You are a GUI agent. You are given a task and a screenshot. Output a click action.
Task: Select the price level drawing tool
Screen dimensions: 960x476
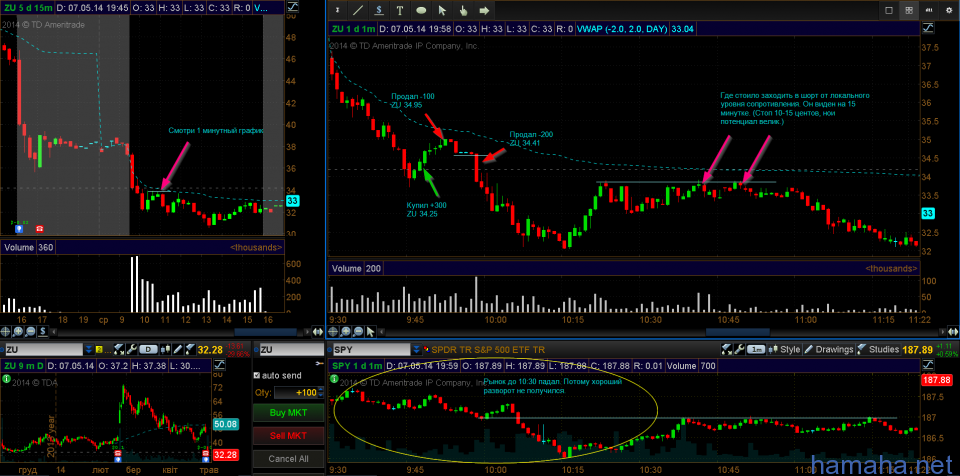pos(380,10)
